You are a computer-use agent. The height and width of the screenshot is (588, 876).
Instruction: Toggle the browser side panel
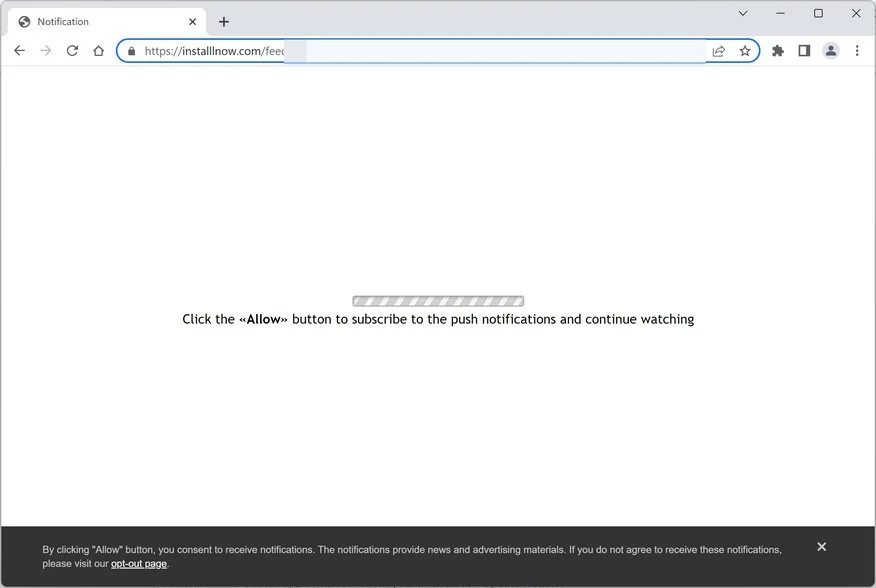coord(804,51)
